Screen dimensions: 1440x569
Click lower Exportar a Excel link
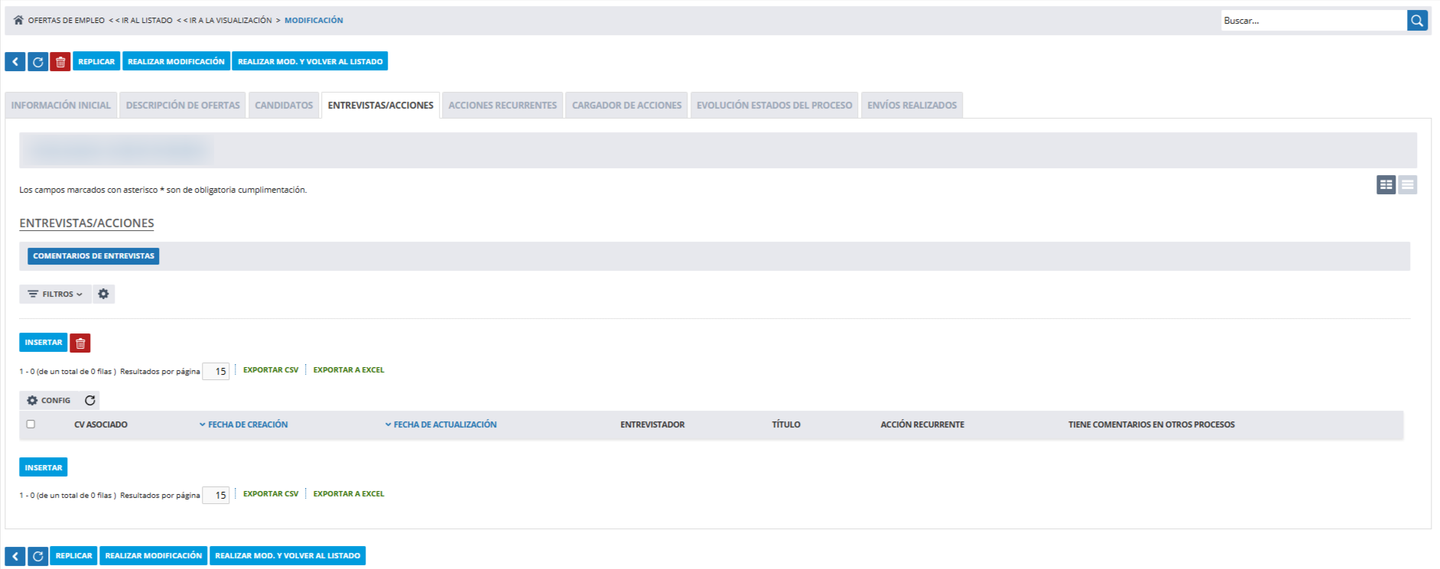[x=349, y=494]
